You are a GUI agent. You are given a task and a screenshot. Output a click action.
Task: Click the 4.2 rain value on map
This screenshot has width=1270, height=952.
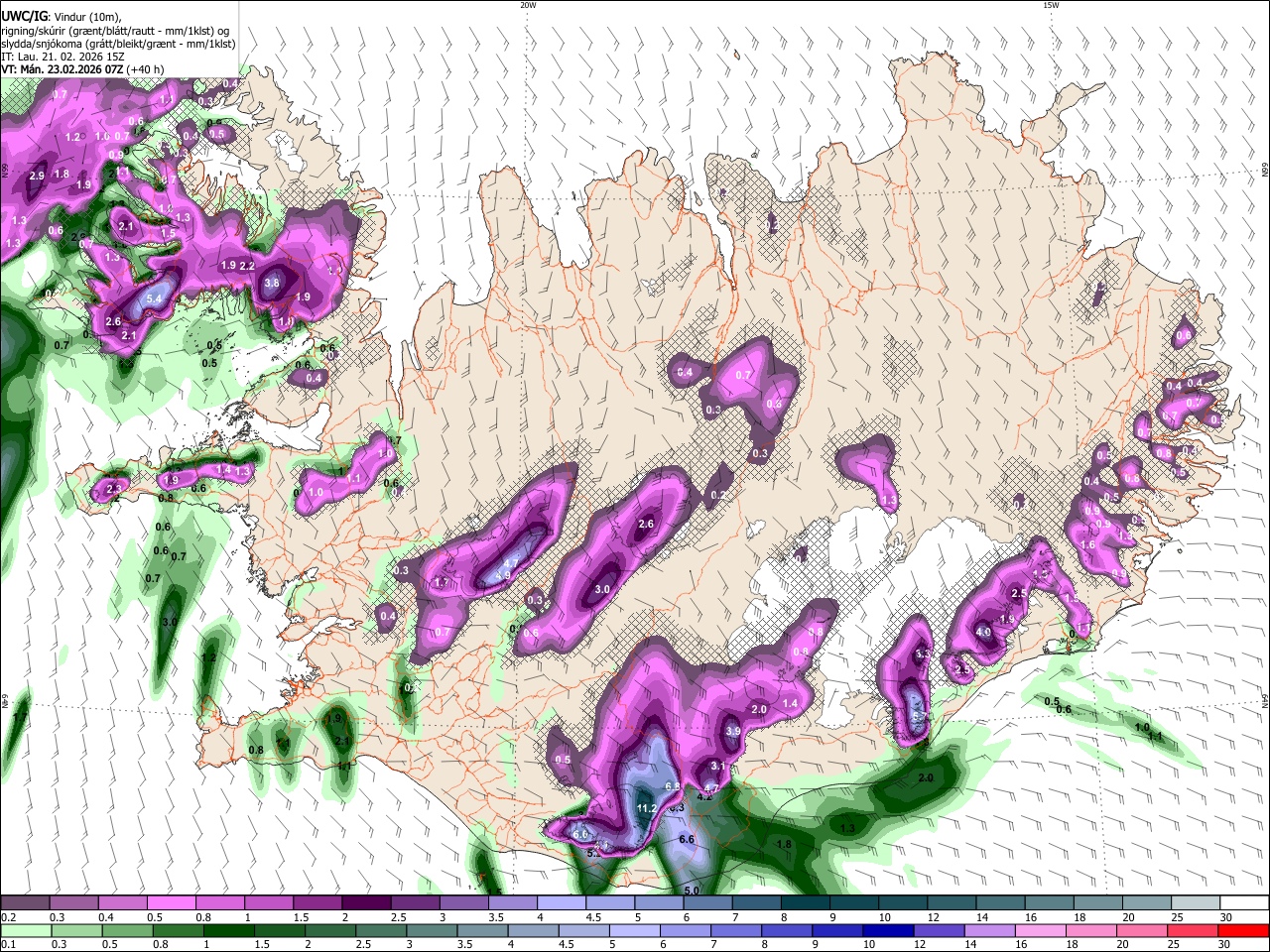pyautogui.click(x=705, y=796)
